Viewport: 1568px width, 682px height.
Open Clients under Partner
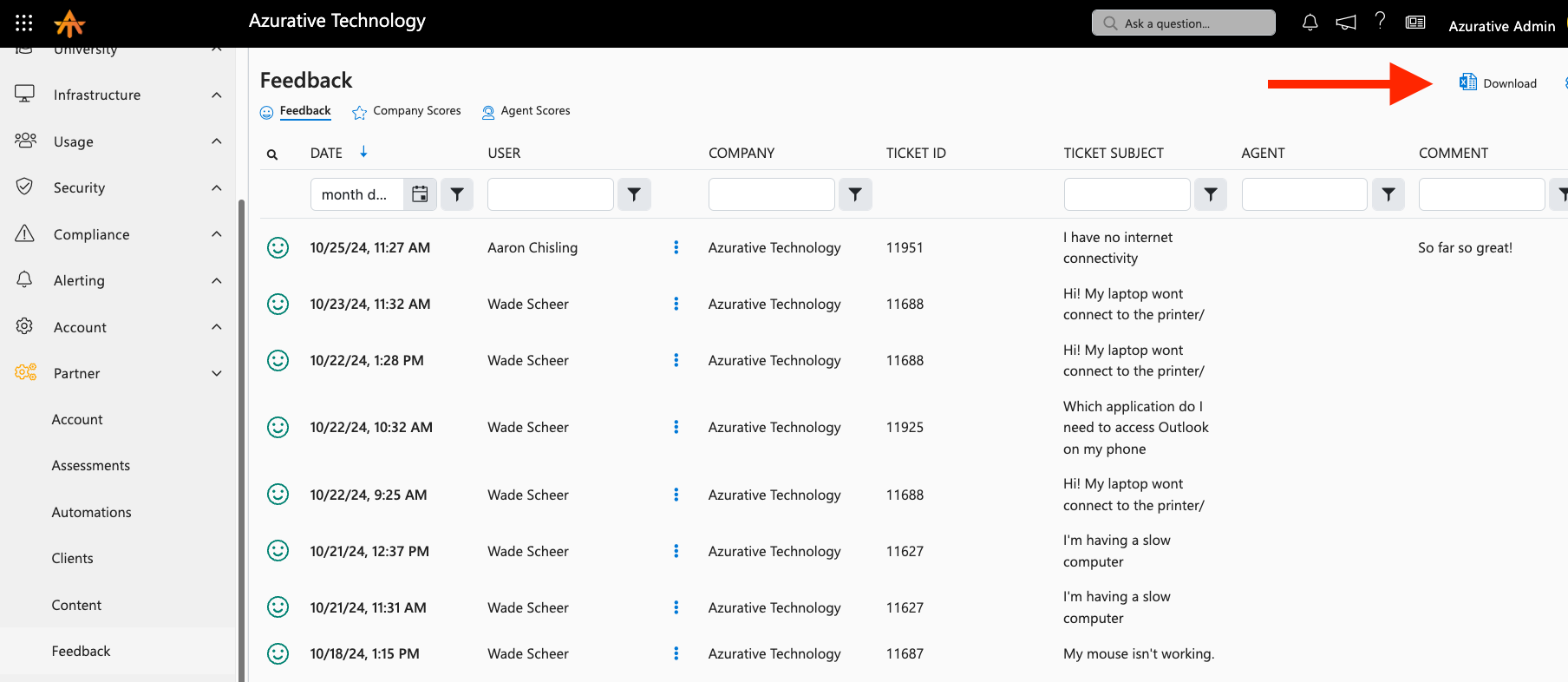pos(72,558)
